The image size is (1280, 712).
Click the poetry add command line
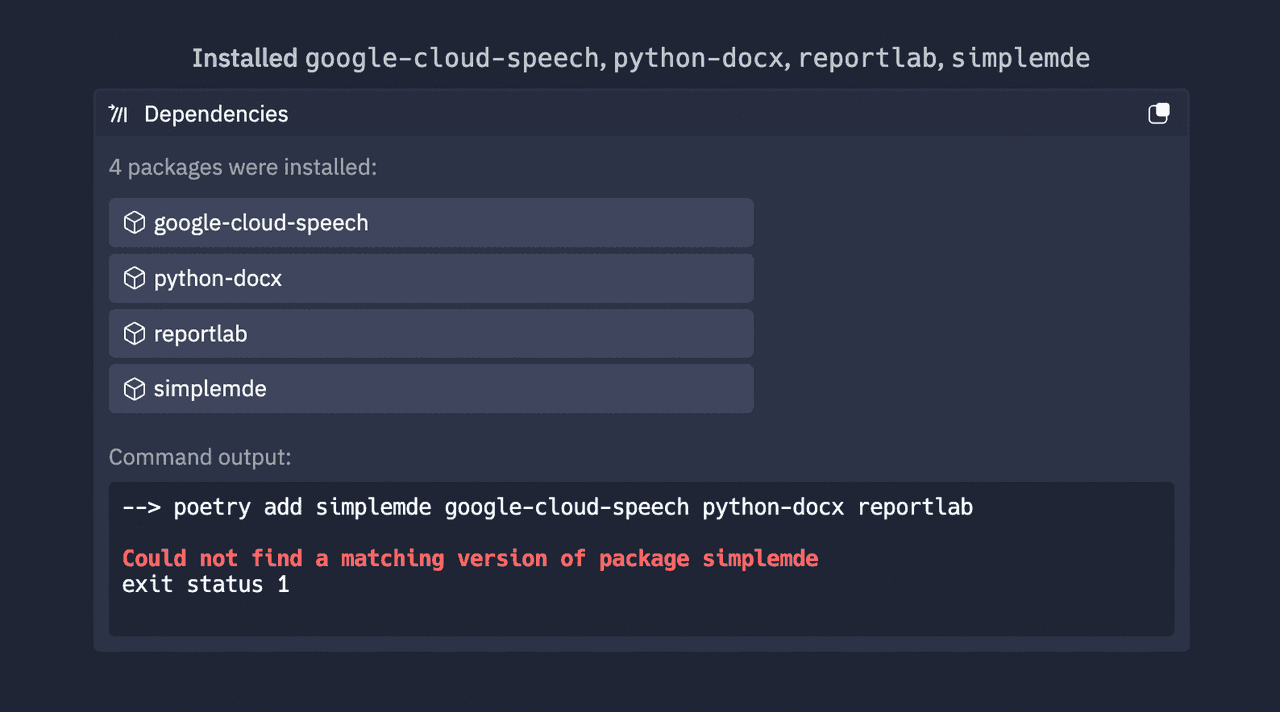[x=548, y=507]
